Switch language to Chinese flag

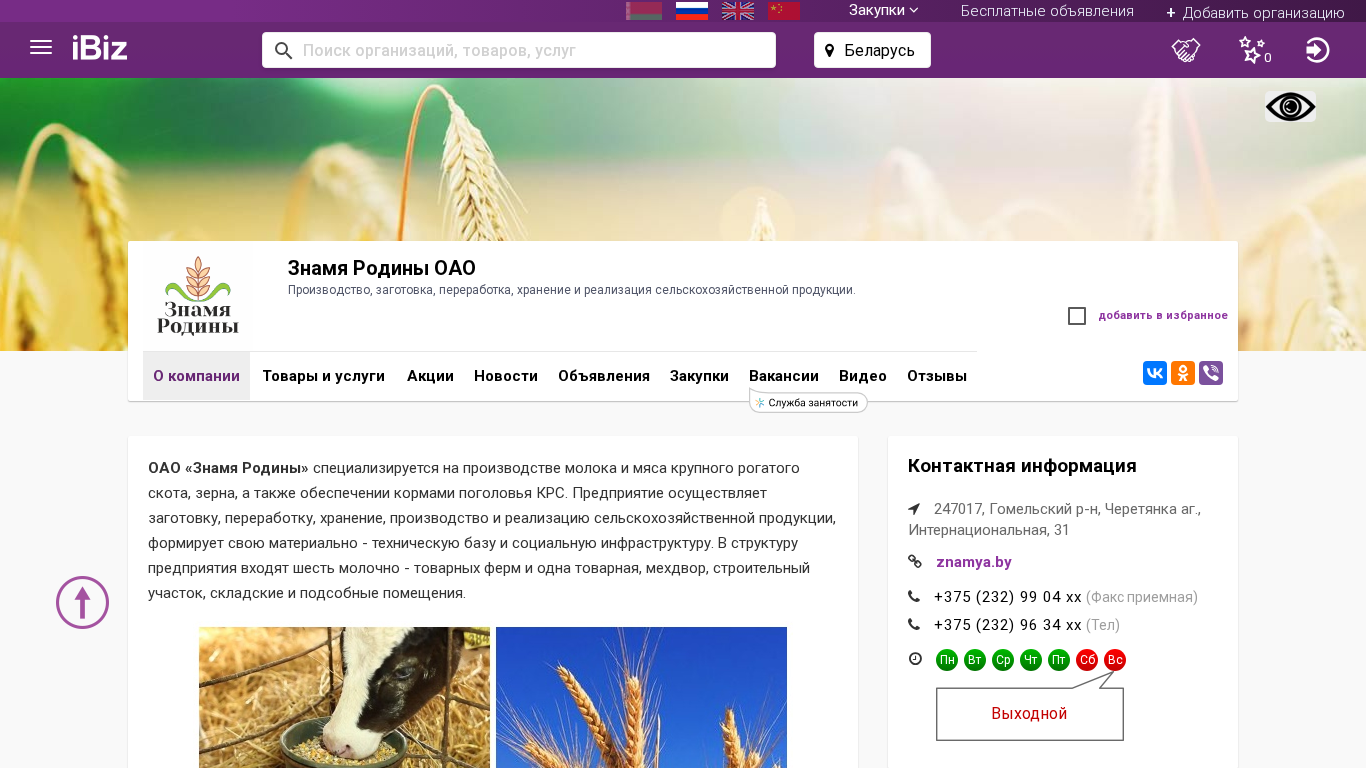[784, 11]
